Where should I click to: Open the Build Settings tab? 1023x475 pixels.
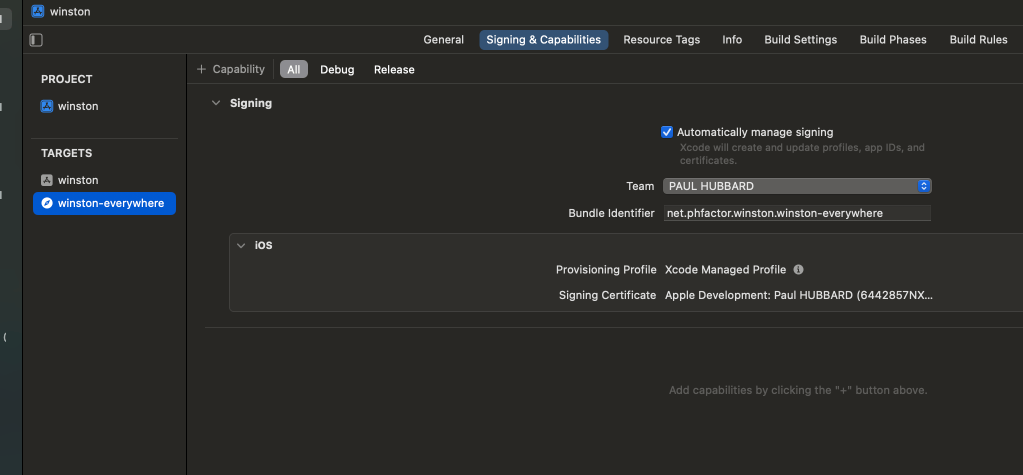point(800,40)
